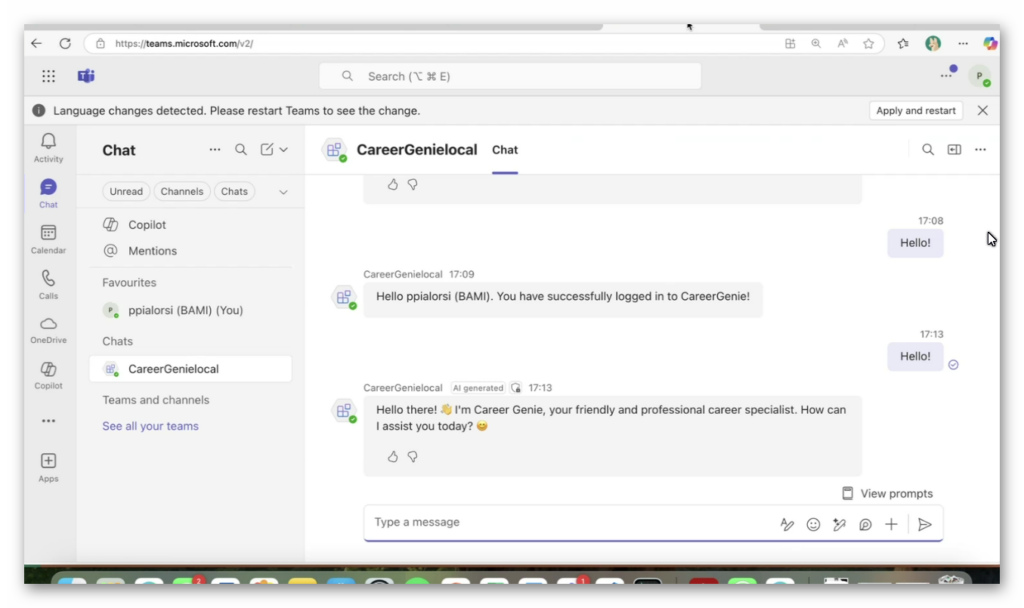1024x608 pixels.
Task: Click the Teams logo icon
Action: click(x=86, y=76)
